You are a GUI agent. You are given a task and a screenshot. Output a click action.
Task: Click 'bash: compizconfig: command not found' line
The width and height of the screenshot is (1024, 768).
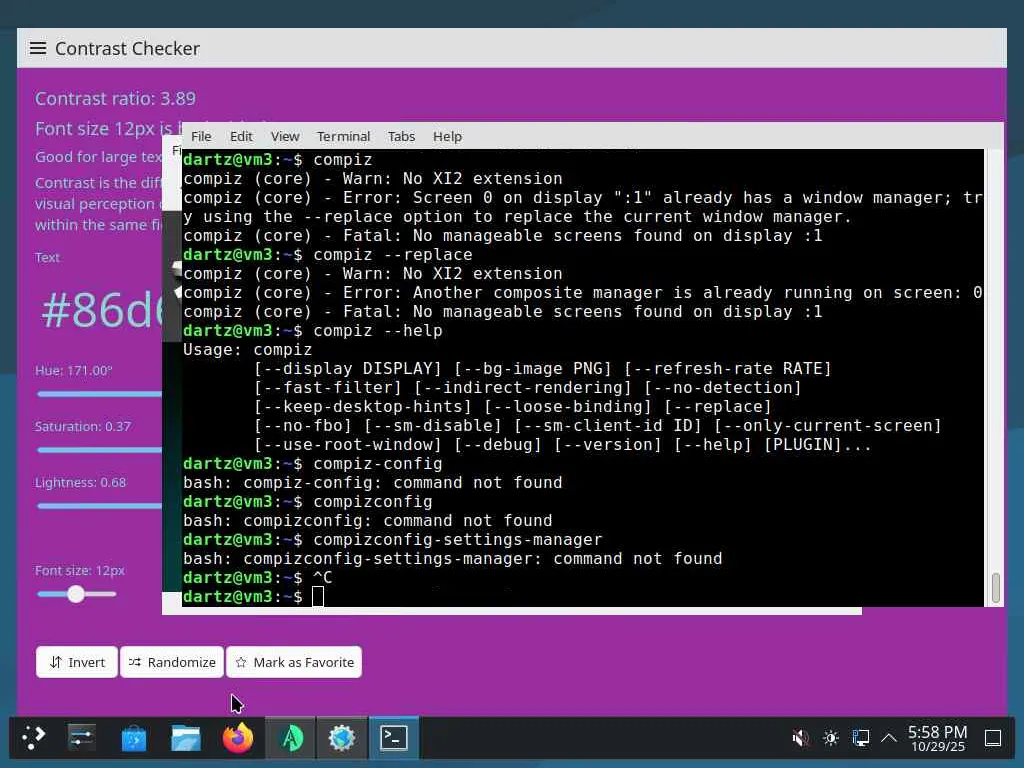click(x=368, y=520)
